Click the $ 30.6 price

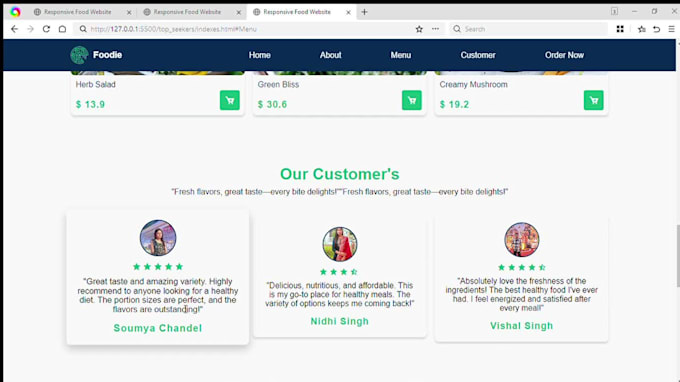pos(272,104)
